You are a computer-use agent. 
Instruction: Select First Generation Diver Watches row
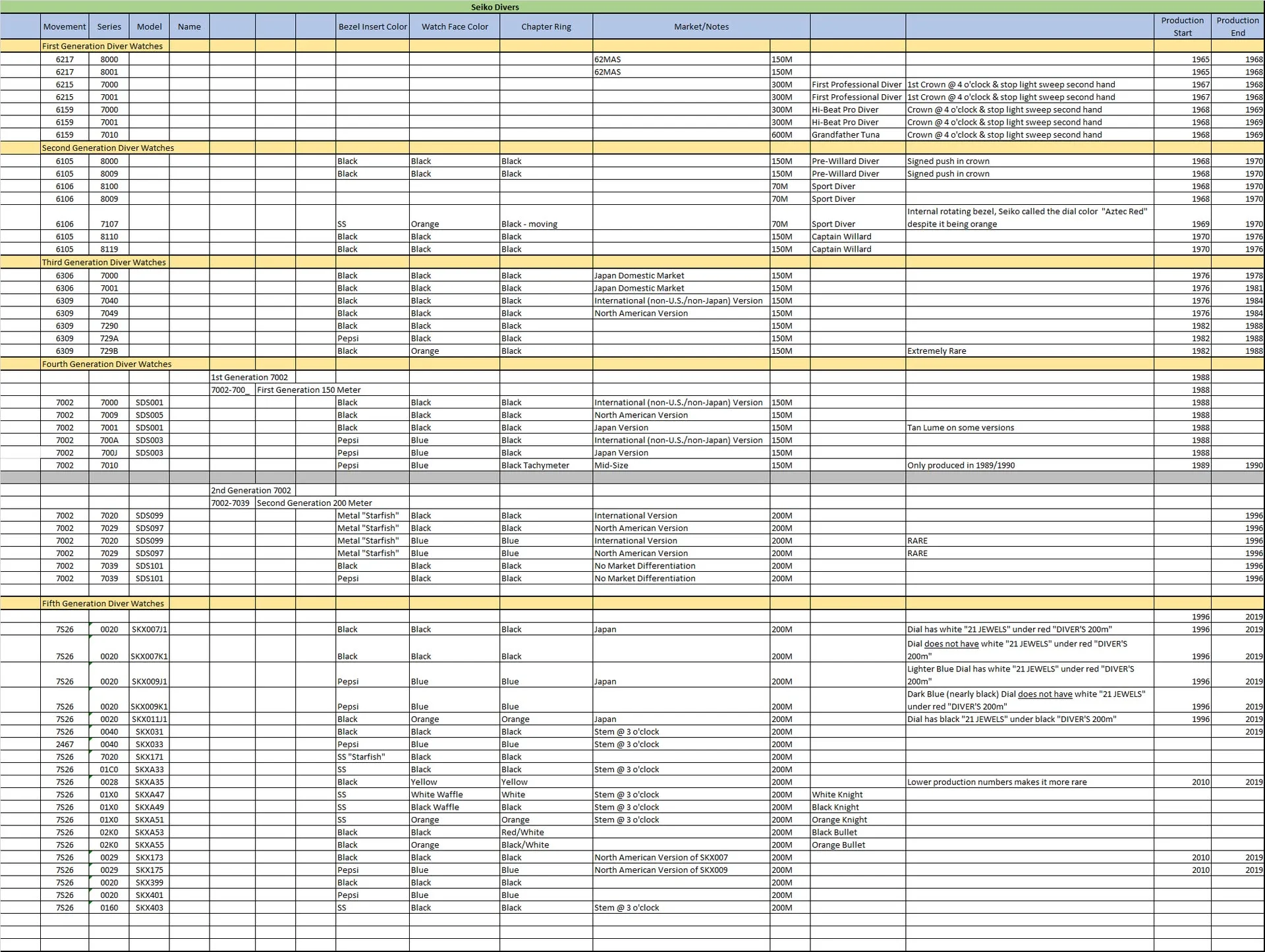coord(102,46)
